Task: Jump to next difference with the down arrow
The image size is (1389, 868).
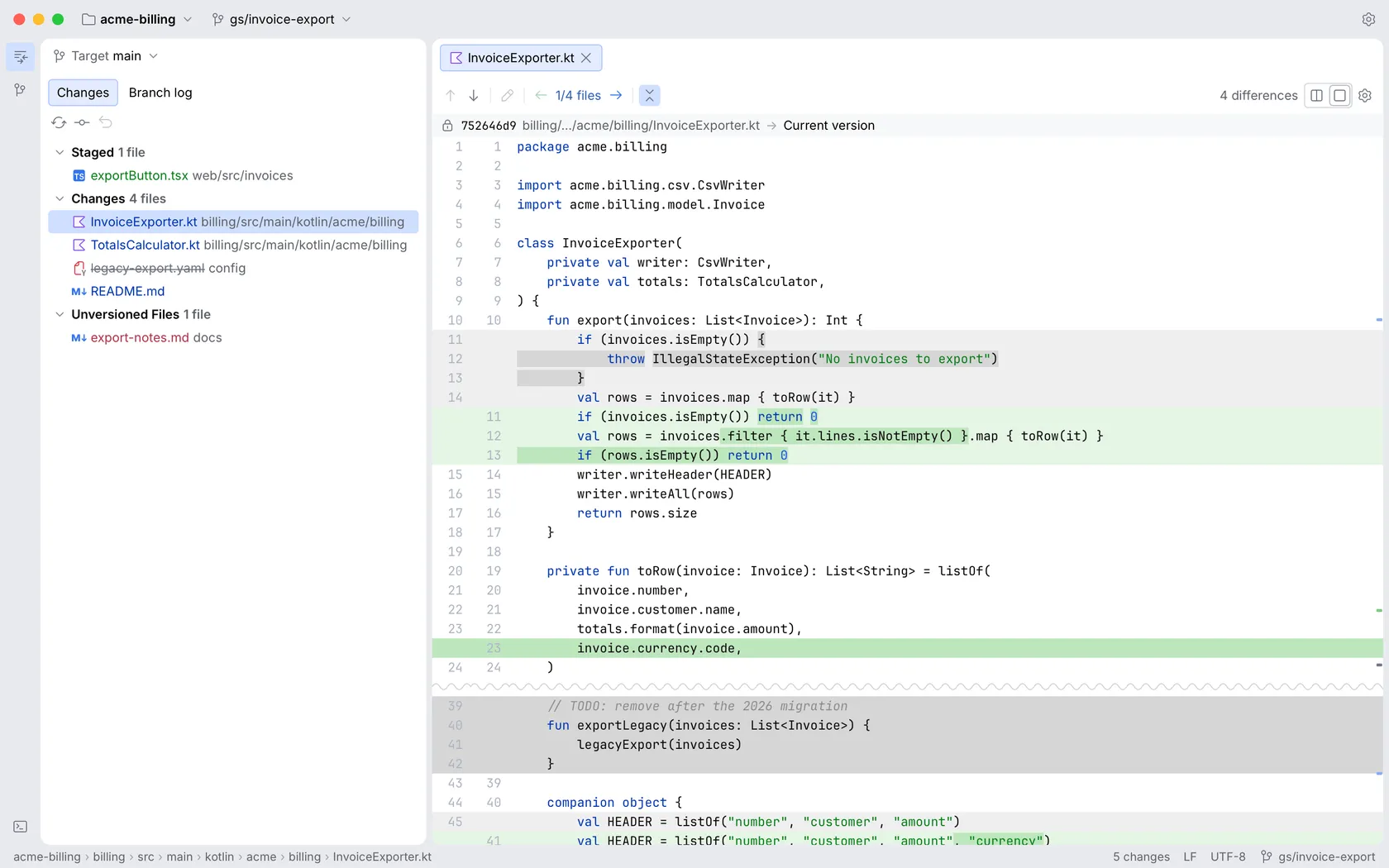Action: point(474,96)
